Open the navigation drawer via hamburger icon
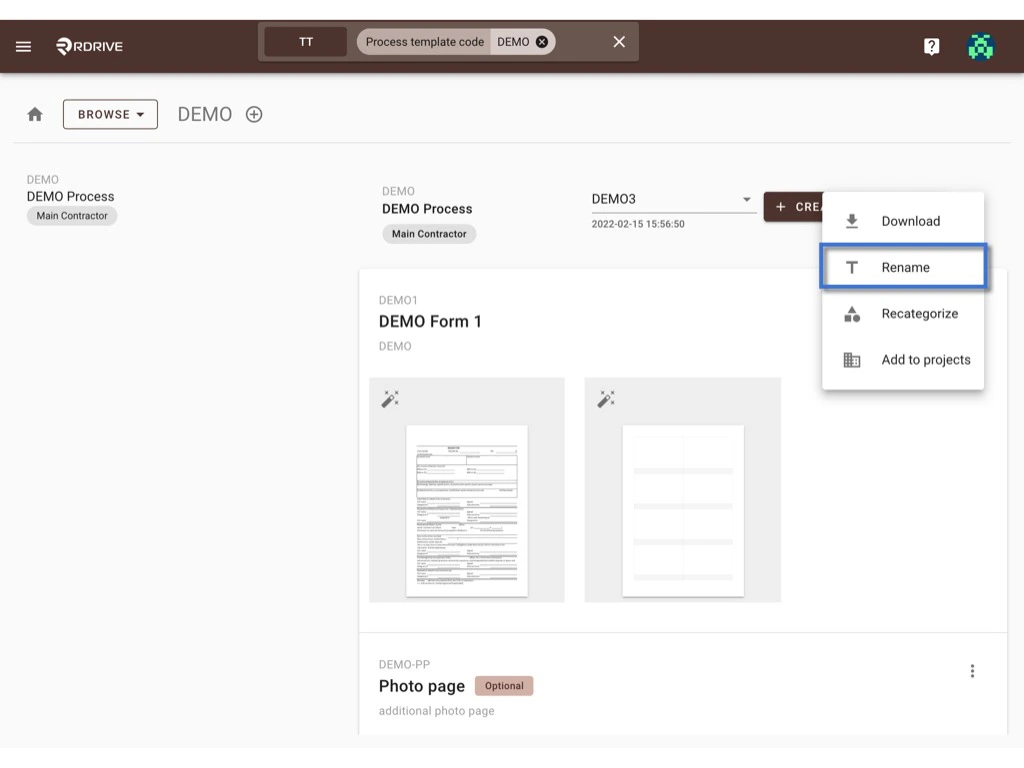The image size is (1024, 768). pos(23,45)
